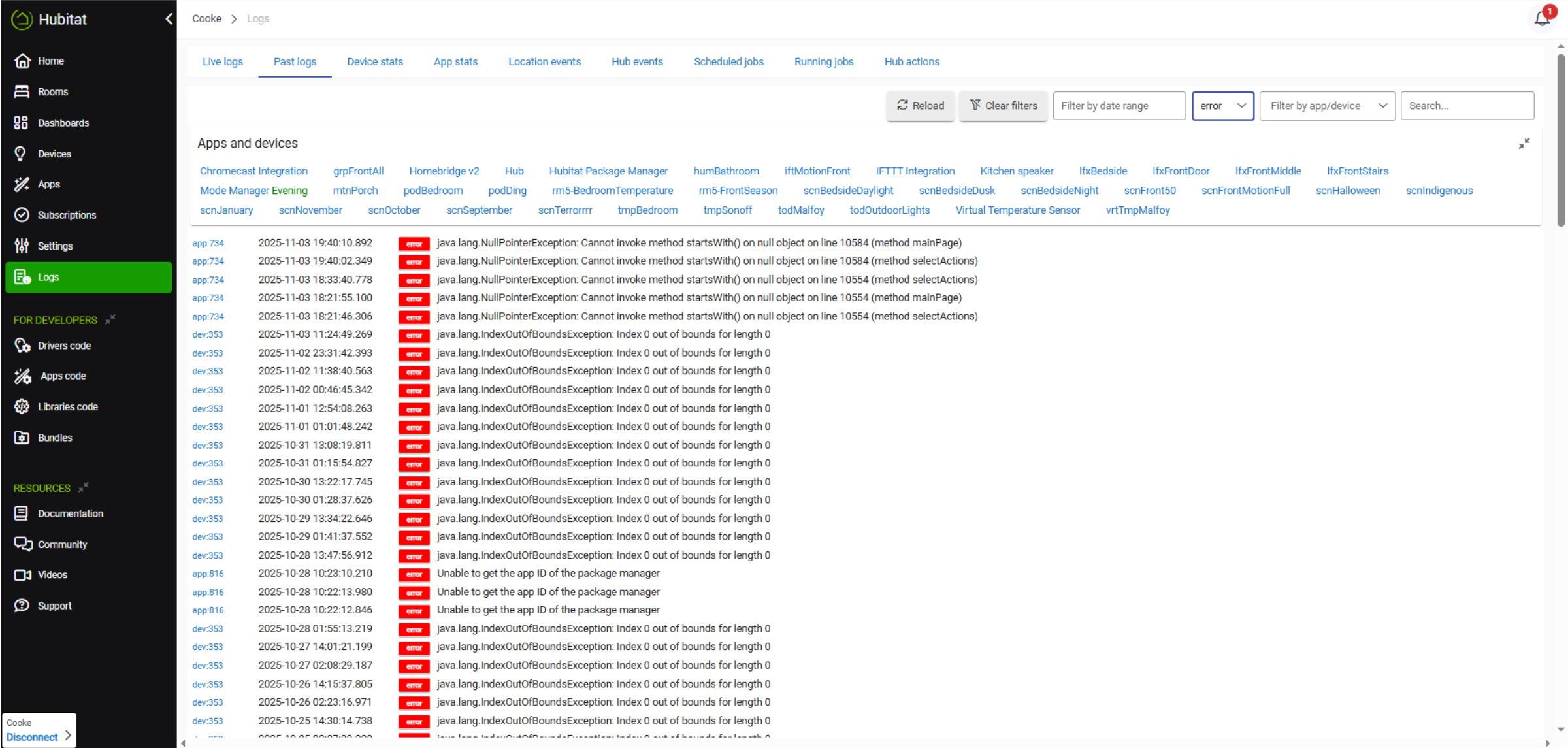Click the Filter by date range field

1119,106
